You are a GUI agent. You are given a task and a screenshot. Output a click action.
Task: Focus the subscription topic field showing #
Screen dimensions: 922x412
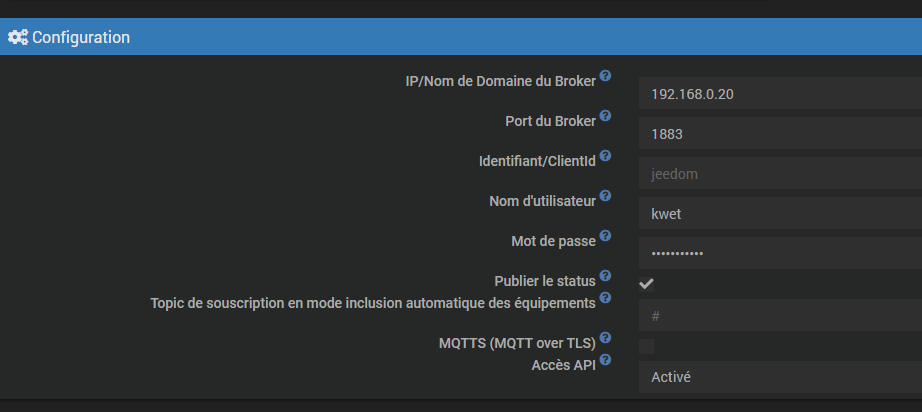click(780, 316)
